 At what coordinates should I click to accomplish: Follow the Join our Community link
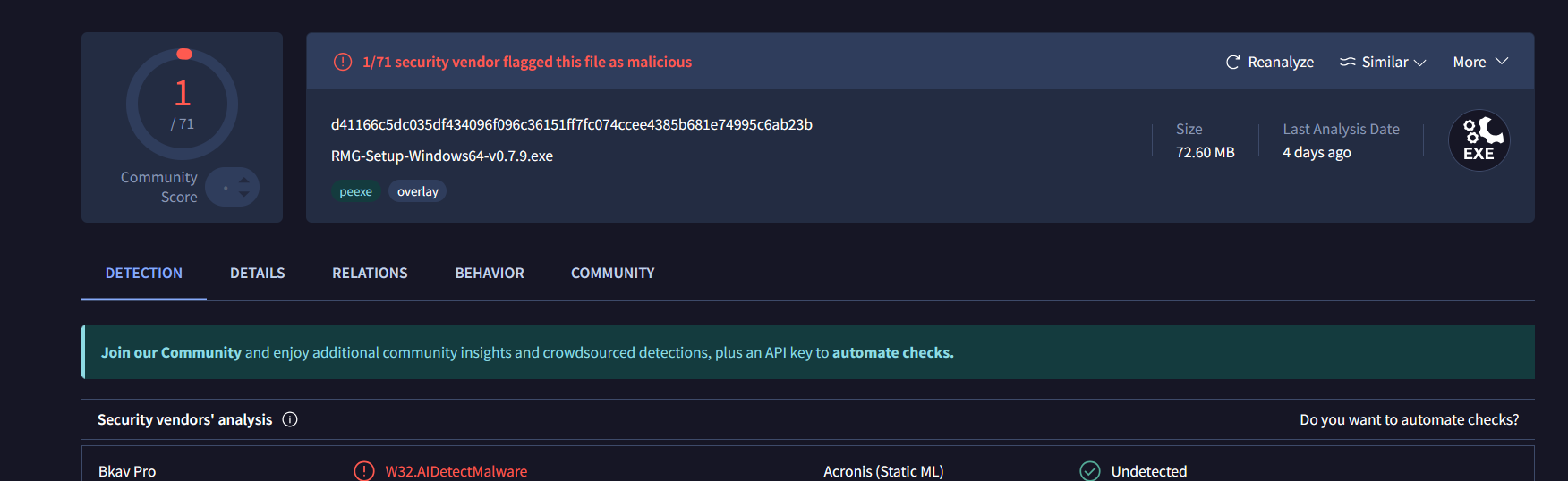pos(171,352)
